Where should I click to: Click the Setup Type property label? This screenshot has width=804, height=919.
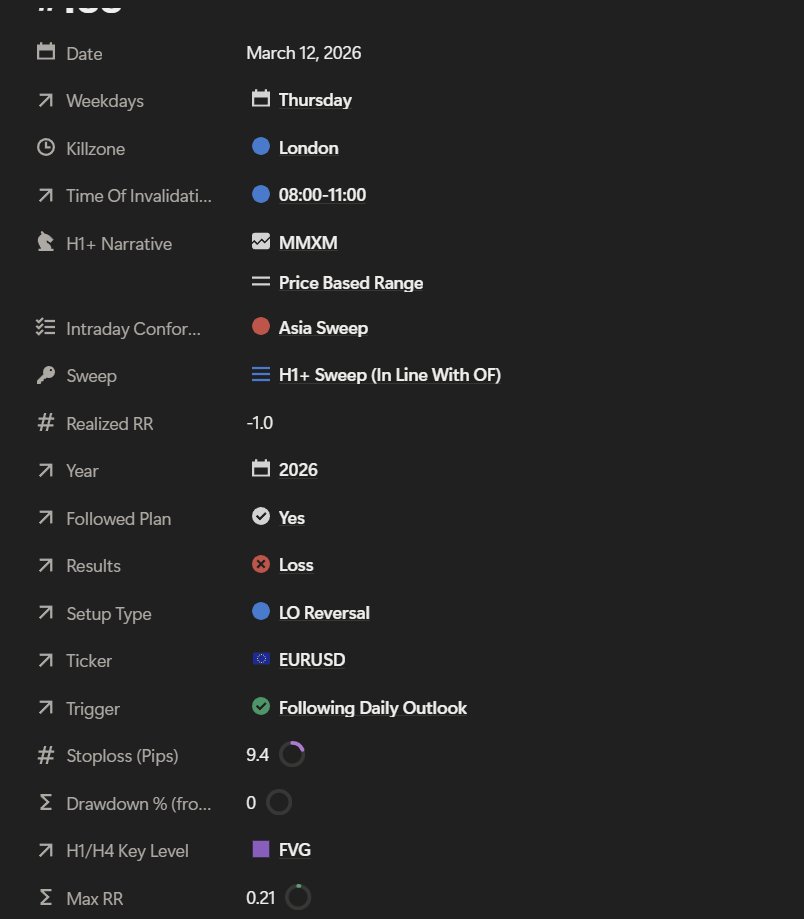(109, 614)
